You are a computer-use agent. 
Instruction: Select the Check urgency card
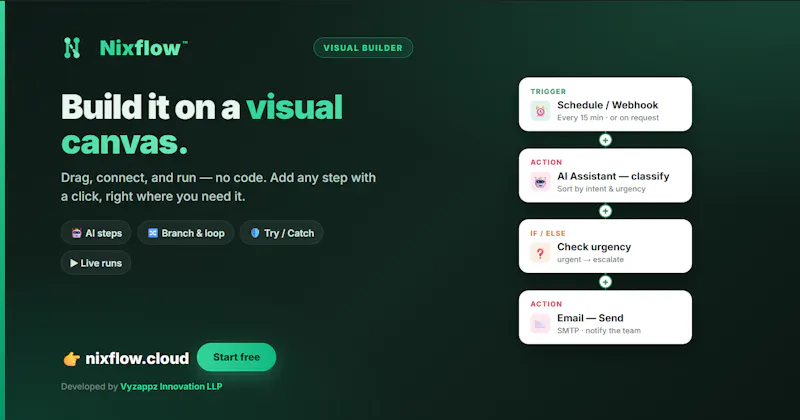(x=605, y=246)
